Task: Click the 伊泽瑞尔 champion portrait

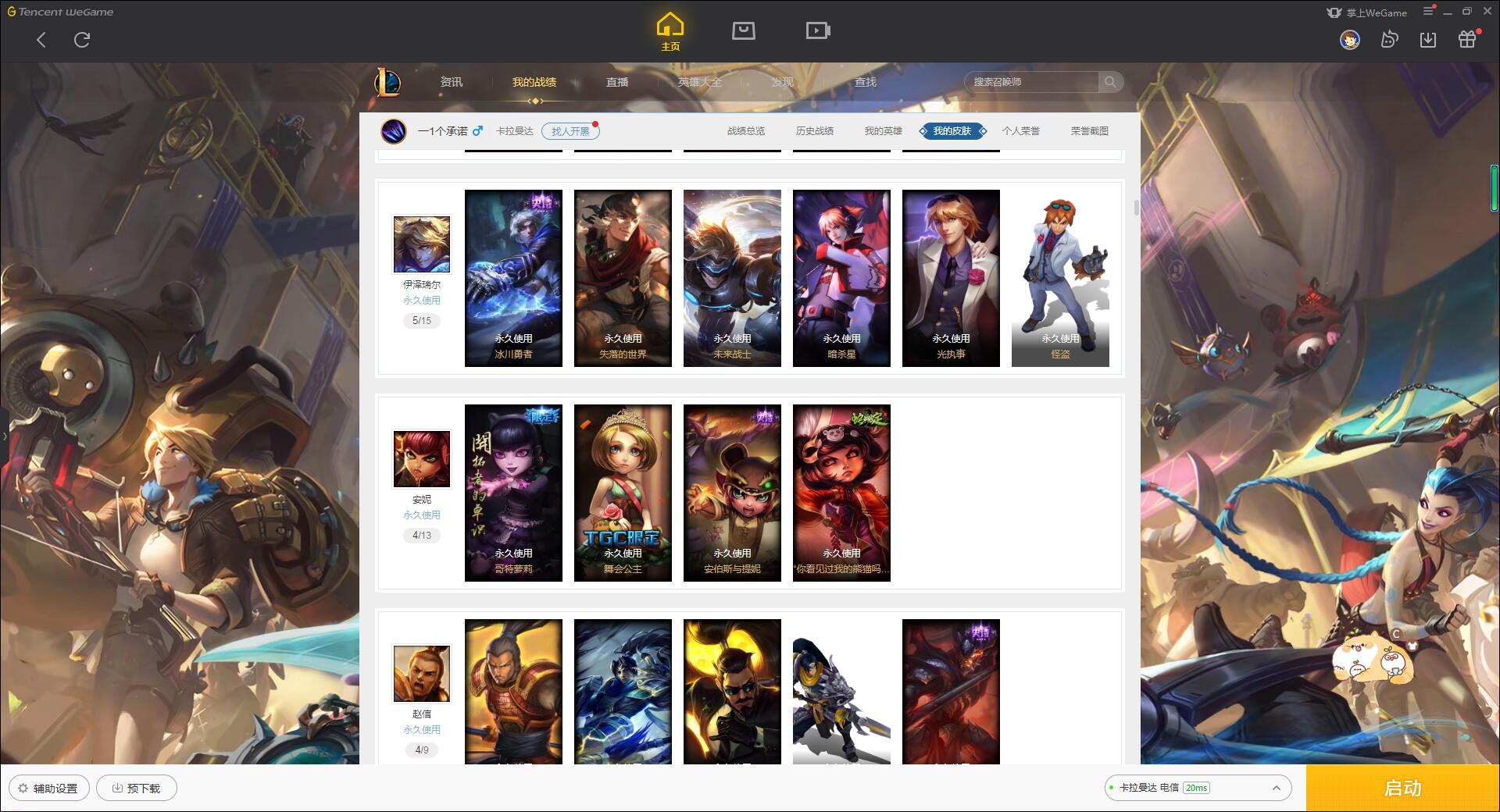Action: 422,244
